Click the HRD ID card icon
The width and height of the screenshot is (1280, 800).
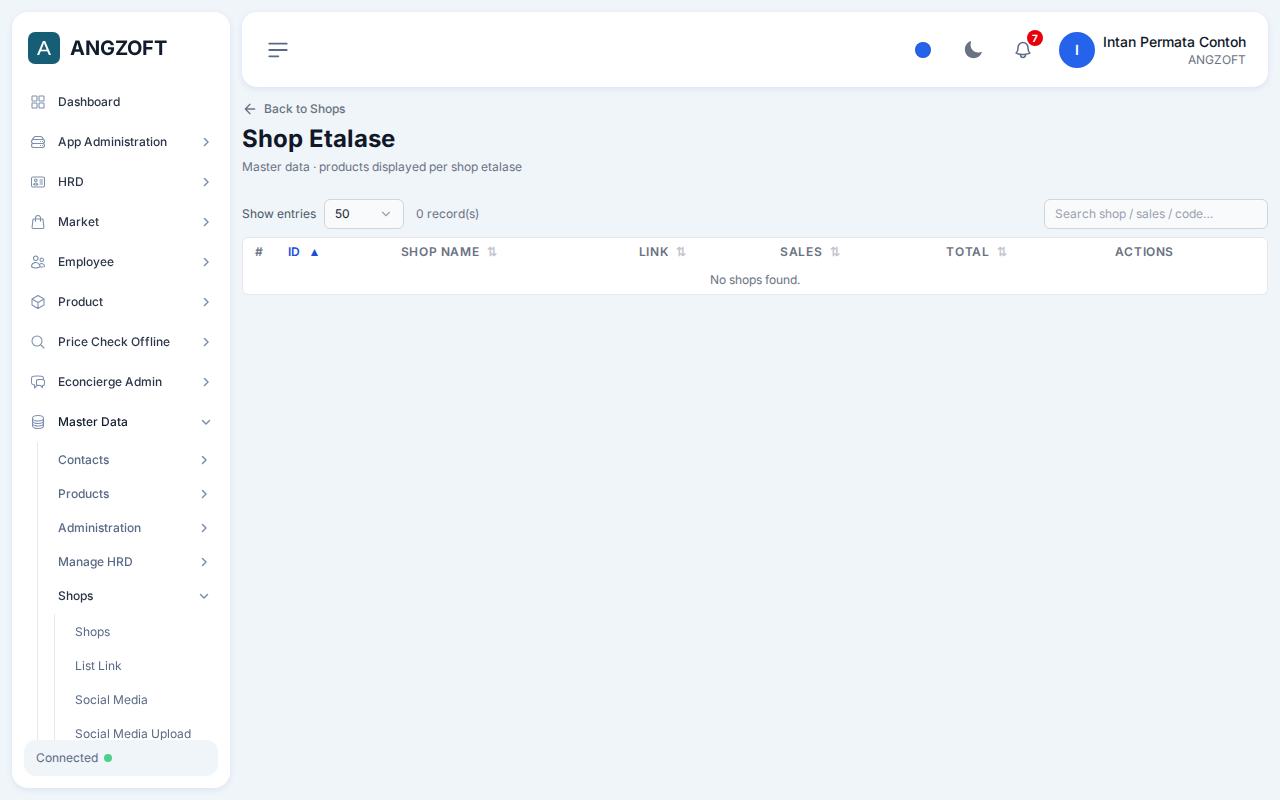(38, 182)
